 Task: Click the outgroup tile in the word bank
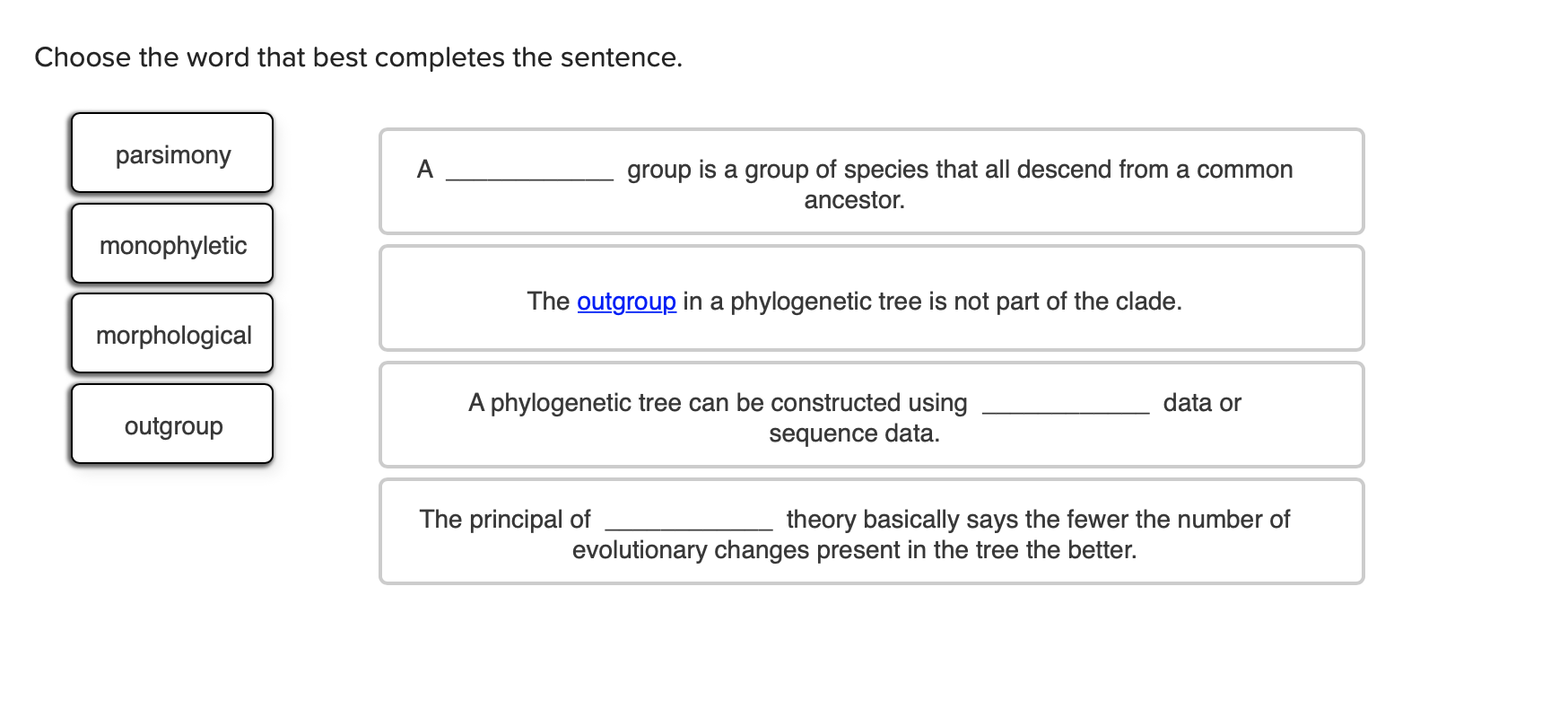[x=172, y=425]
